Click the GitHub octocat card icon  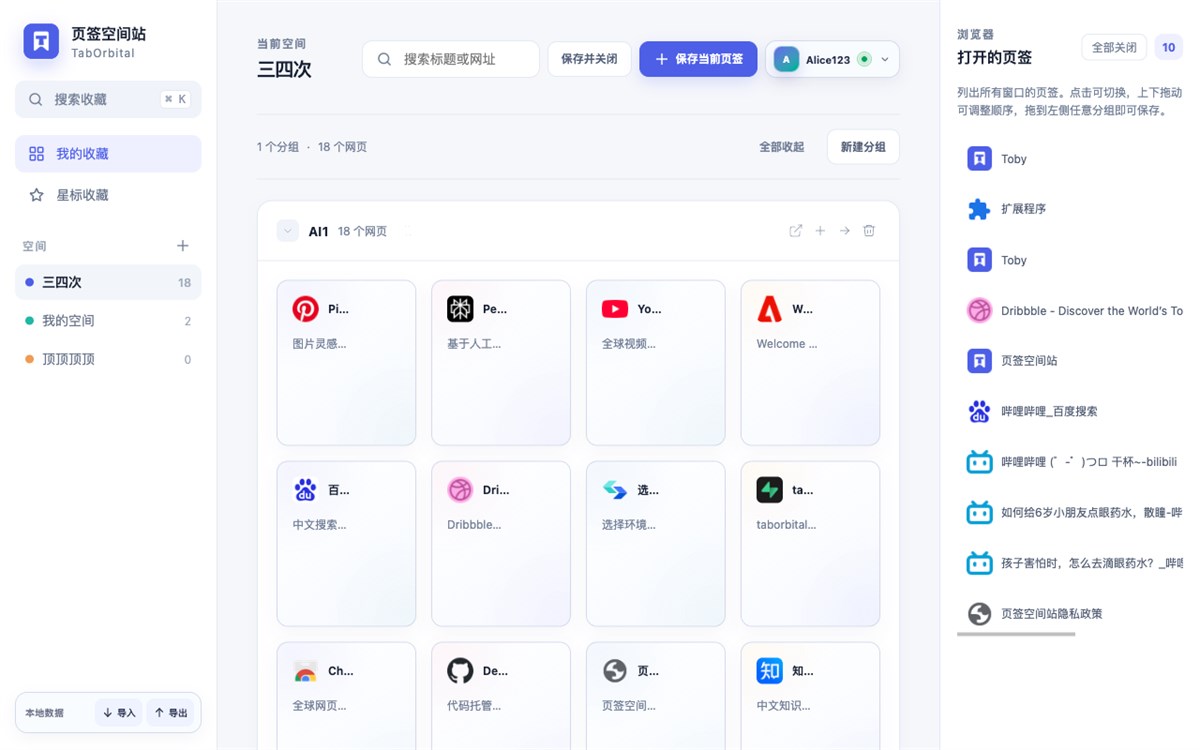pyautogui.click(x=460, y=671)
